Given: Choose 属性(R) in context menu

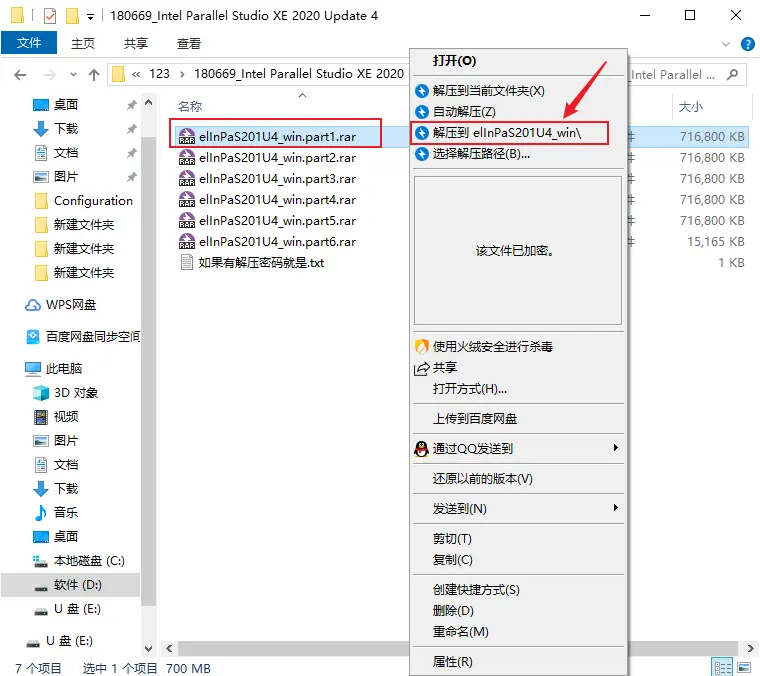Looking at the screenshot, I should tap(519, 661).
